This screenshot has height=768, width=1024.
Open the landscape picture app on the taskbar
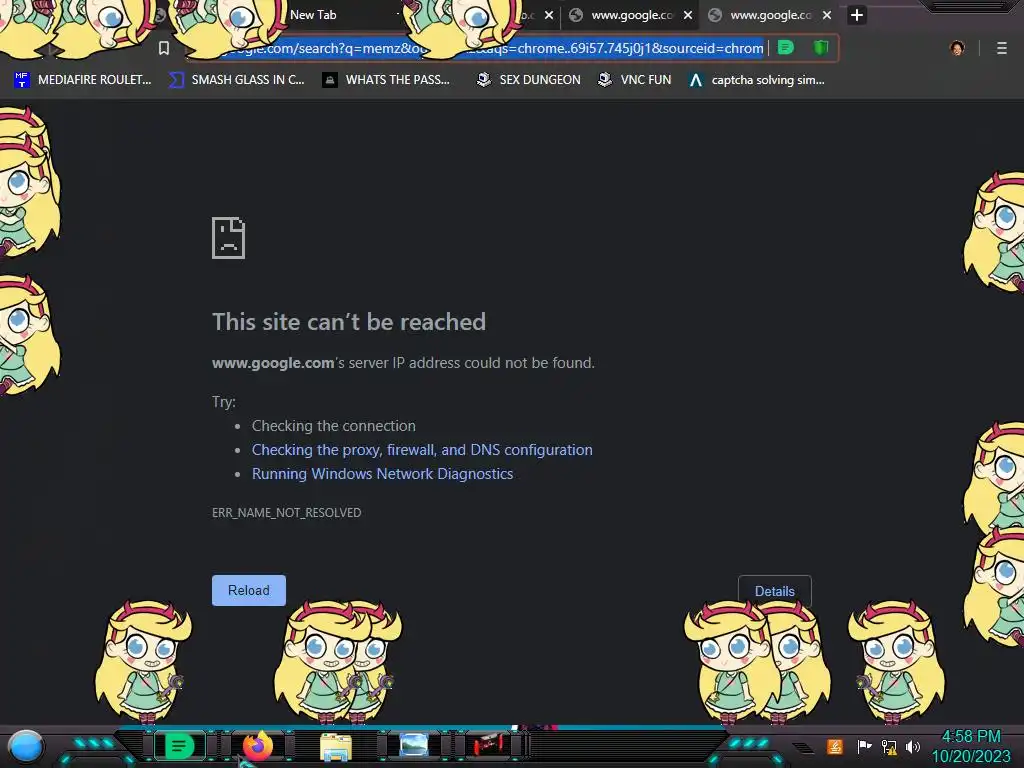(x=413, y=745)
